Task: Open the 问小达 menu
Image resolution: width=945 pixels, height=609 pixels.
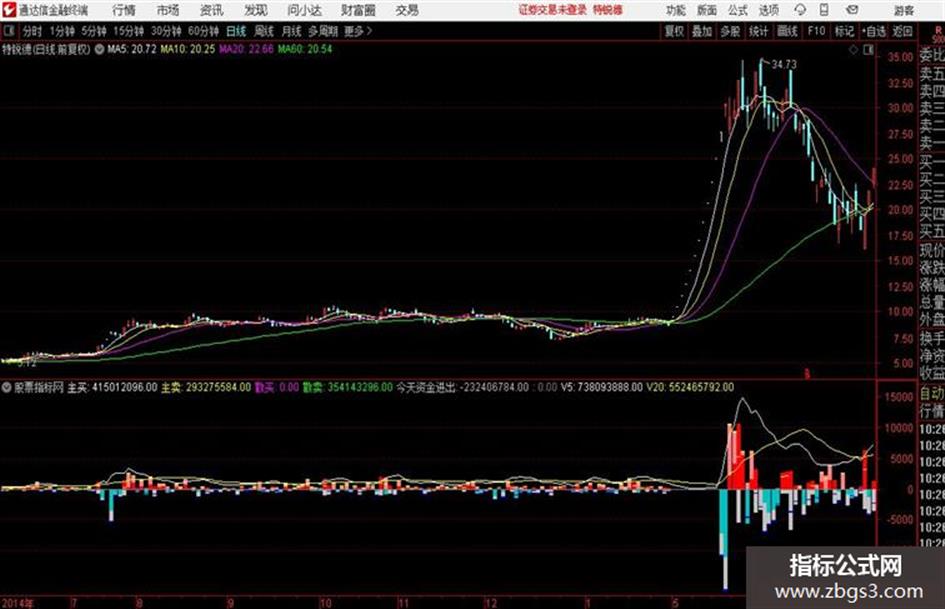Action: 304,10
